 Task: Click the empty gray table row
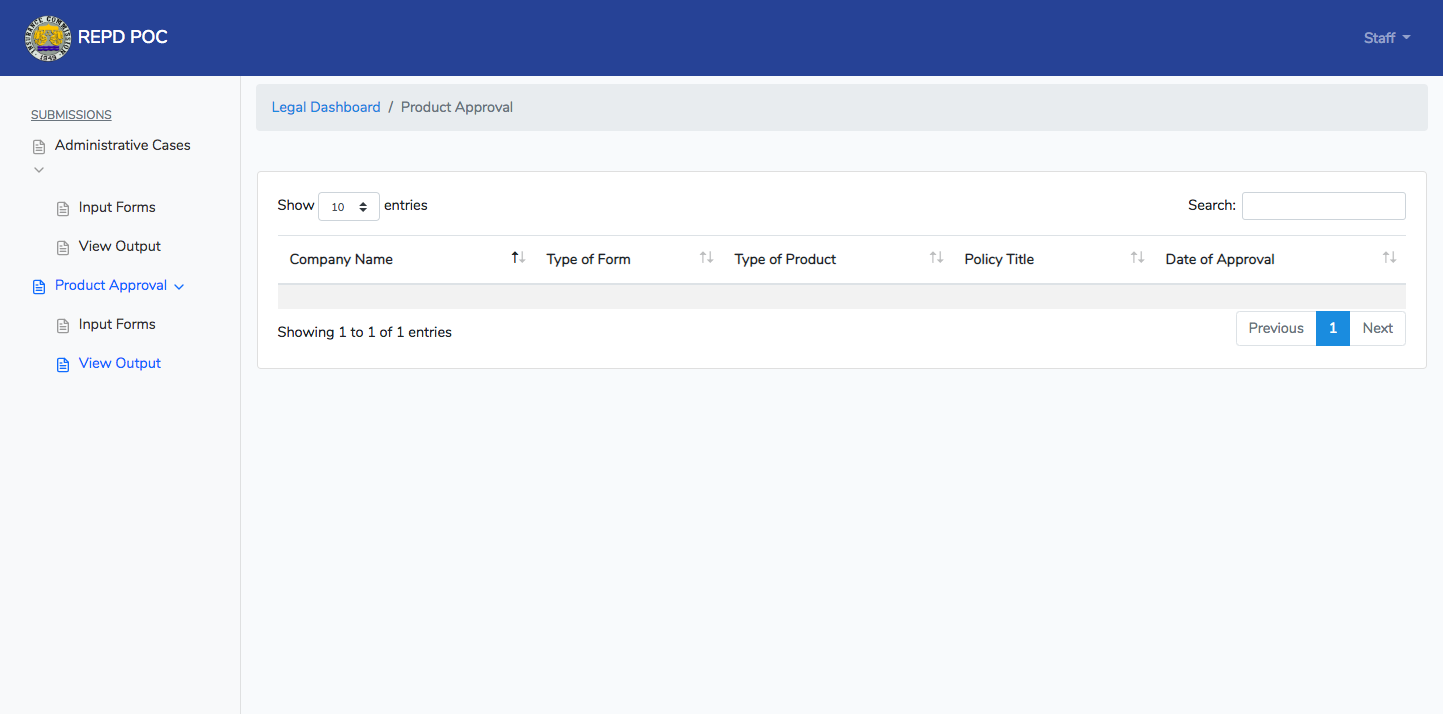[x=842, y=296]
